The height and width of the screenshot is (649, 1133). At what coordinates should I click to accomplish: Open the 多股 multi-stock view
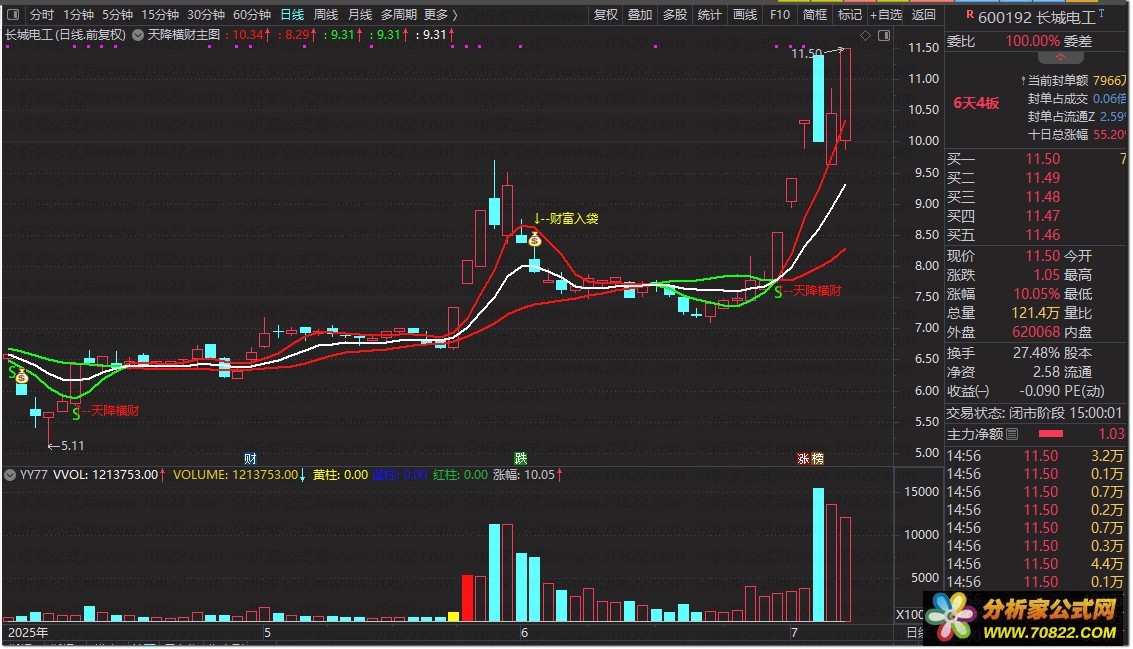point(675,14)
